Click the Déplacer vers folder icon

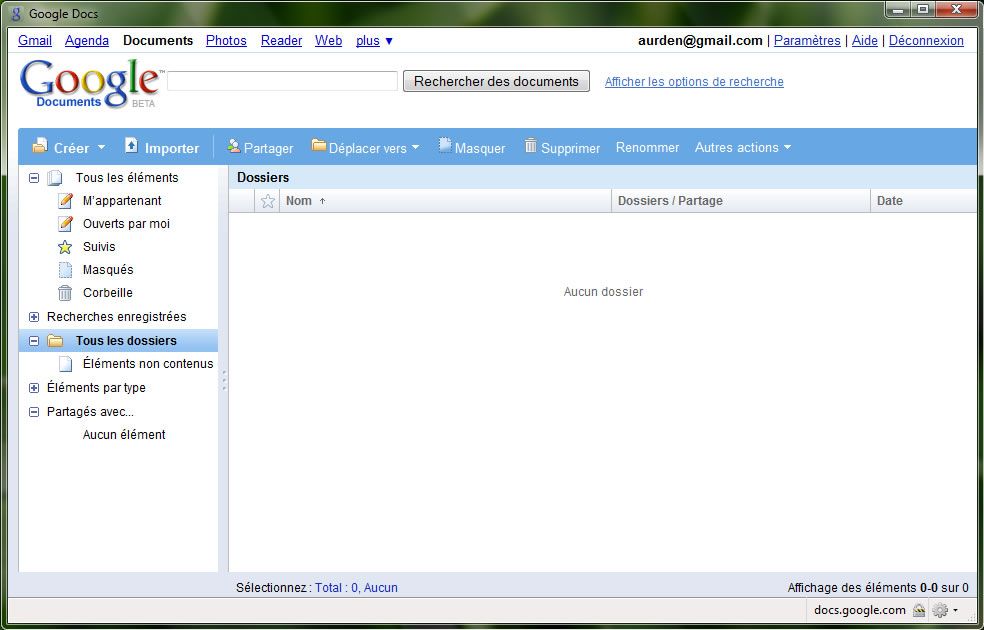point(319,146)
